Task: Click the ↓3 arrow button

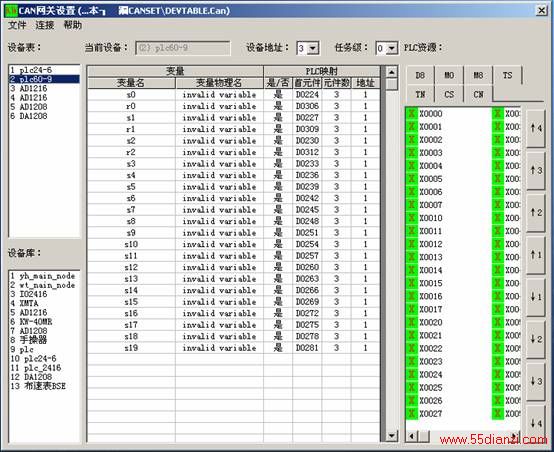Action: pos(536,382)
